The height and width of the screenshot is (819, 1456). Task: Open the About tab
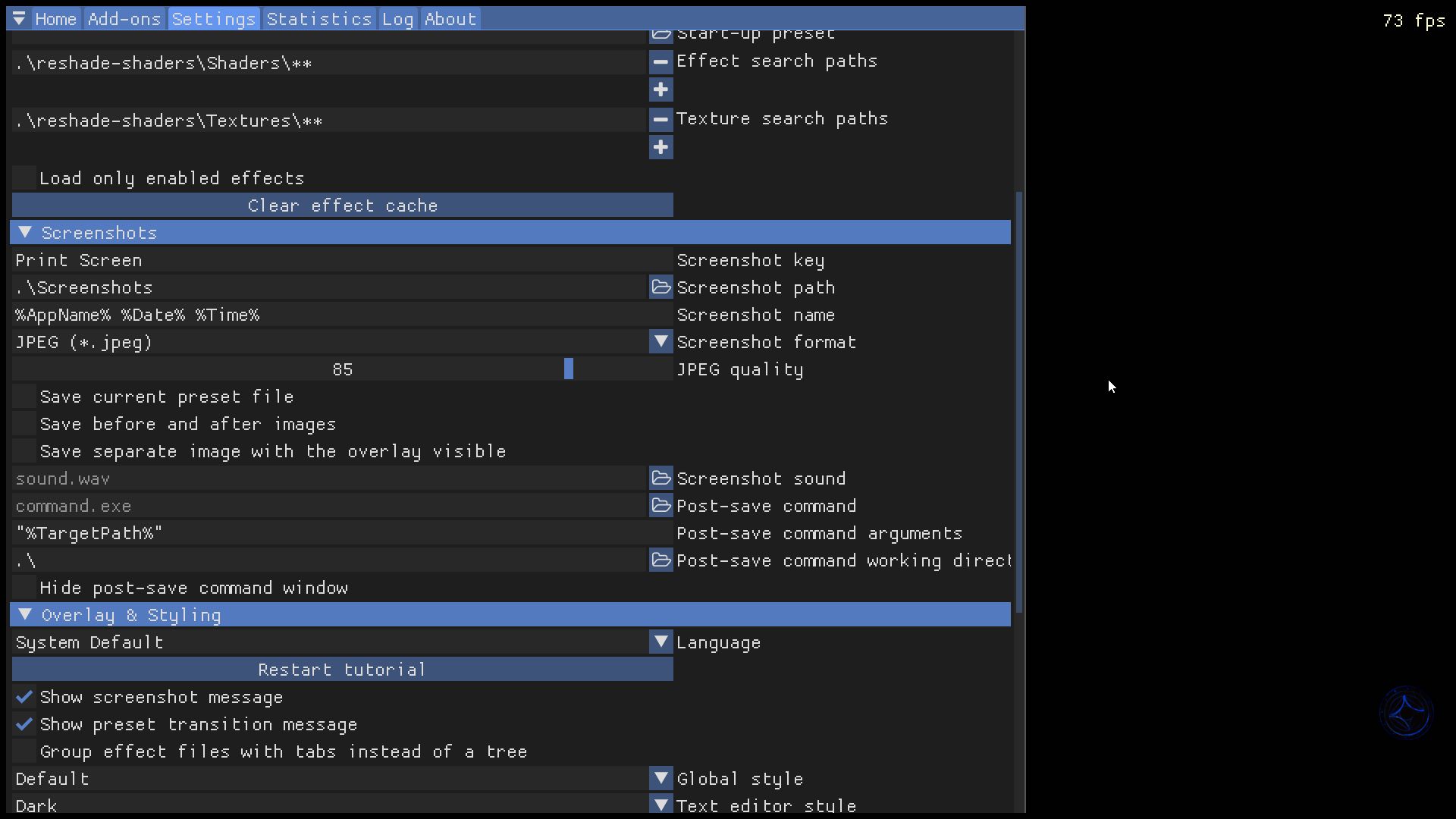450,19
